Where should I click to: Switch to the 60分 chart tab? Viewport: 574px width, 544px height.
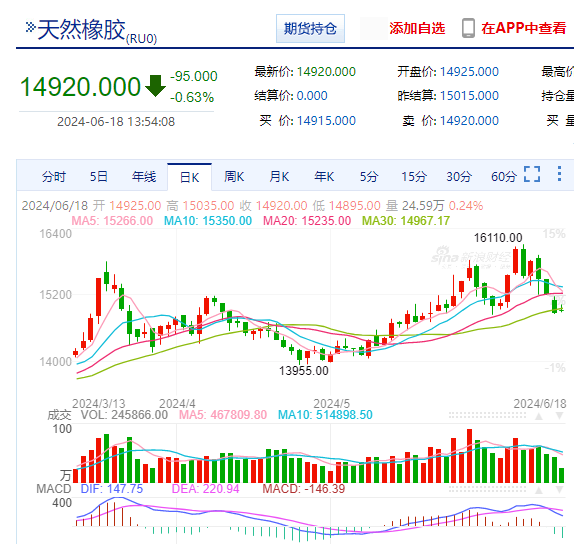(504, 177)
